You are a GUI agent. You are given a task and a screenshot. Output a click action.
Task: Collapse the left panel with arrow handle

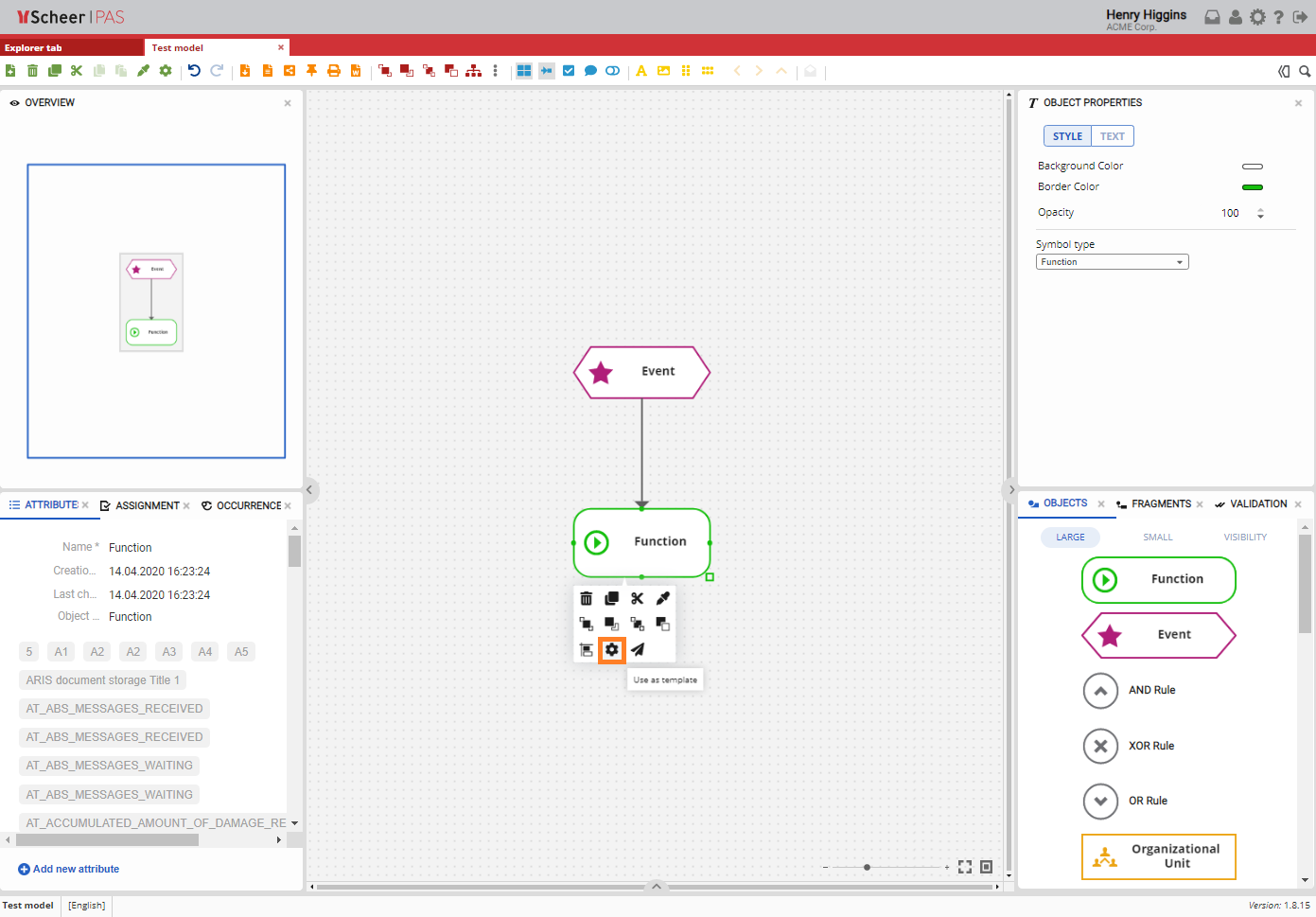(x=309, y=490)
